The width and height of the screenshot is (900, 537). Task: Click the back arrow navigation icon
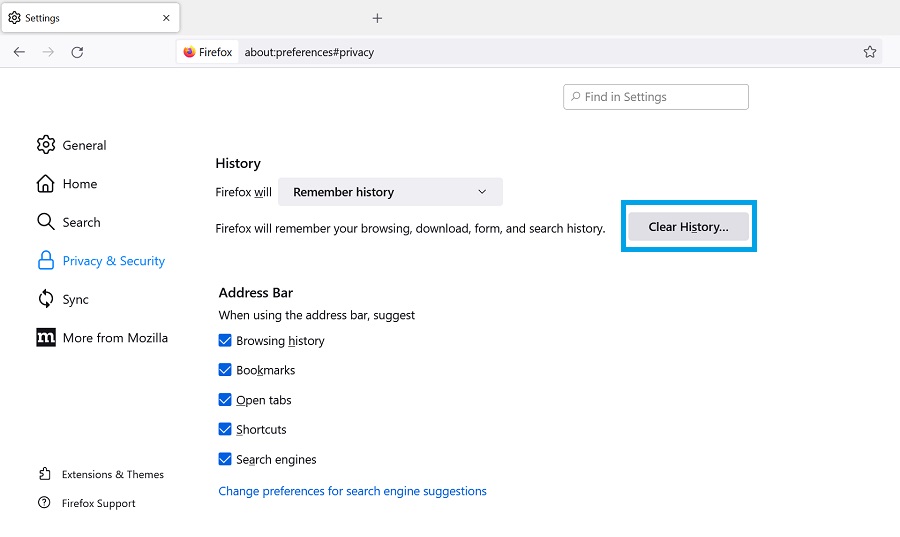click(x=19, y=52)
